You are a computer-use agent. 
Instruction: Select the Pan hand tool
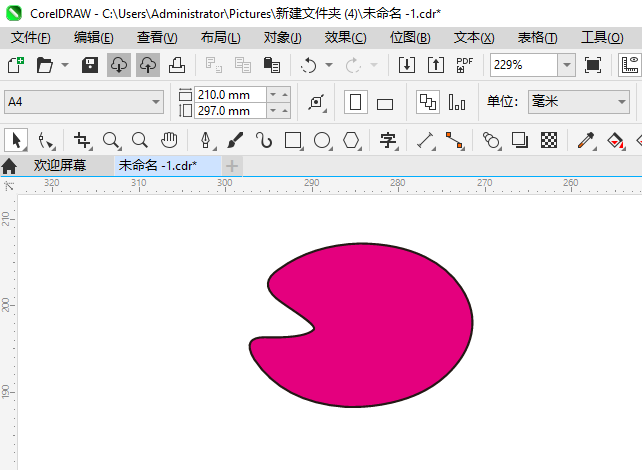(169, 140)
